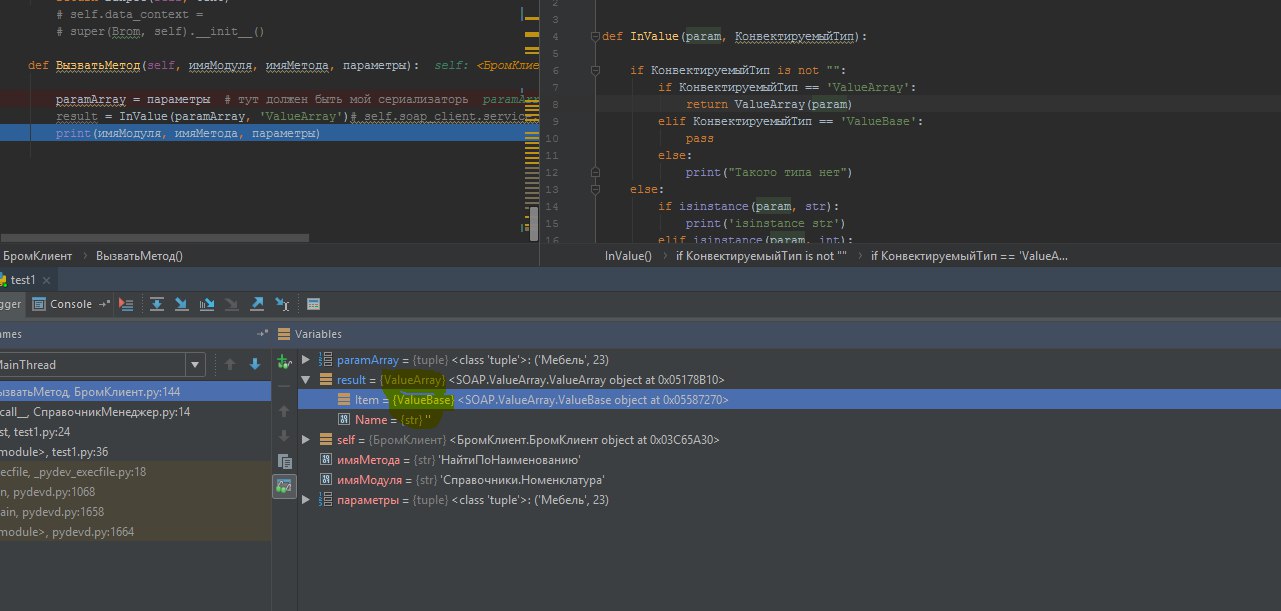
Task: Click the Step Out arrow icon
Action: tap(257, 304)
